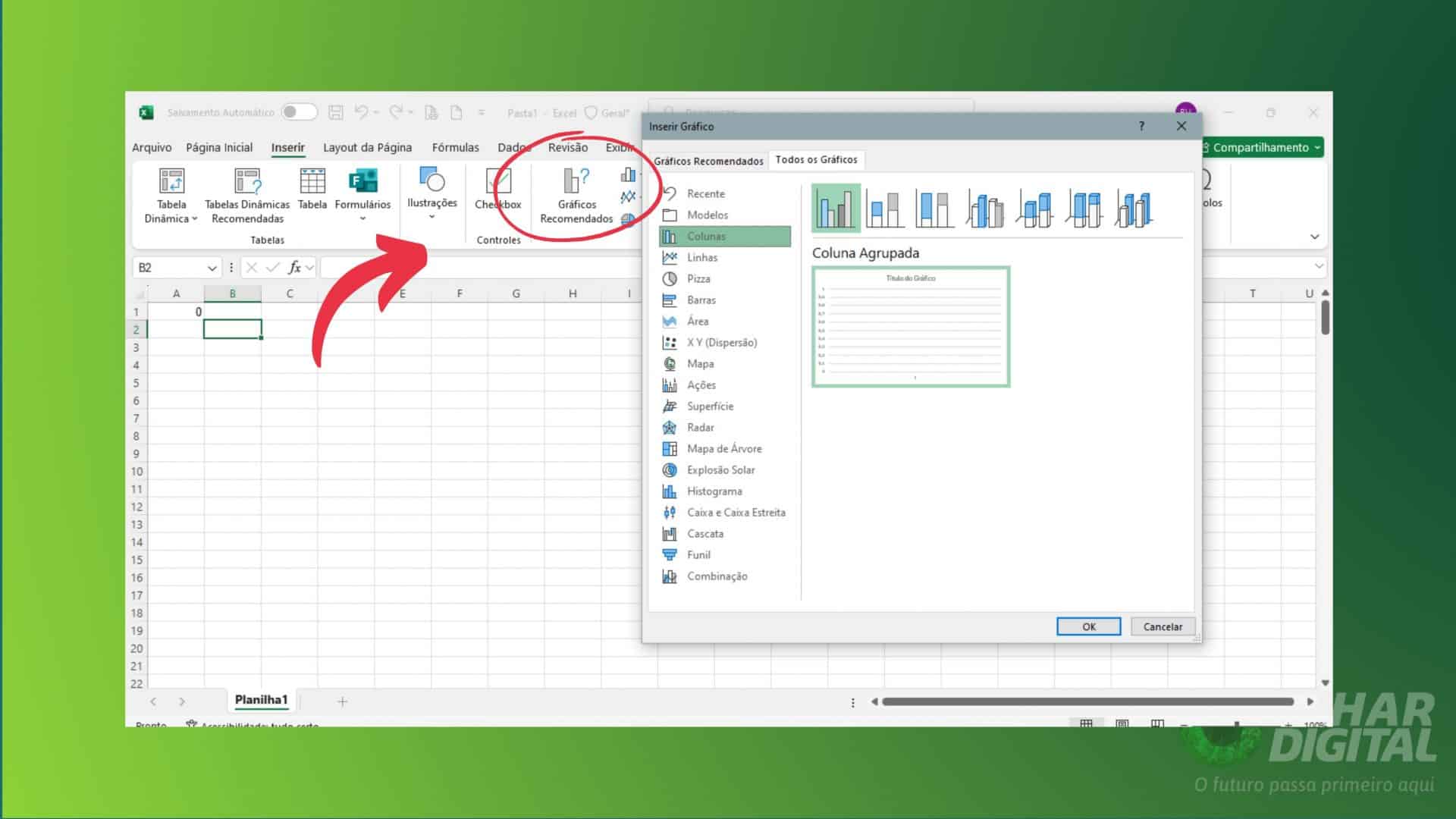The height and width of the screenshot is (819, 1456).
Task: Open the Compartilhamento dropdown
Action: tap(1317, 147)
